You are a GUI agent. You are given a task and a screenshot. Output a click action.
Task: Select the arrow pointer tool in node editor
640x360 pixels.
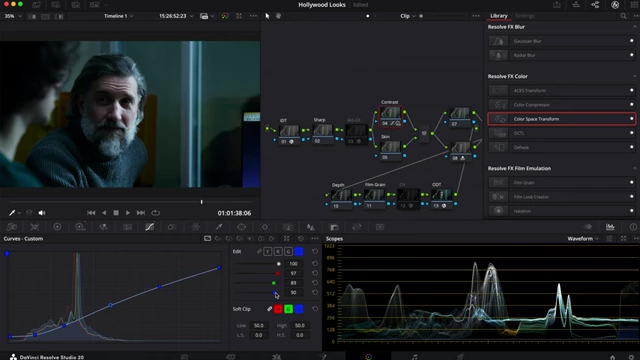267,16
